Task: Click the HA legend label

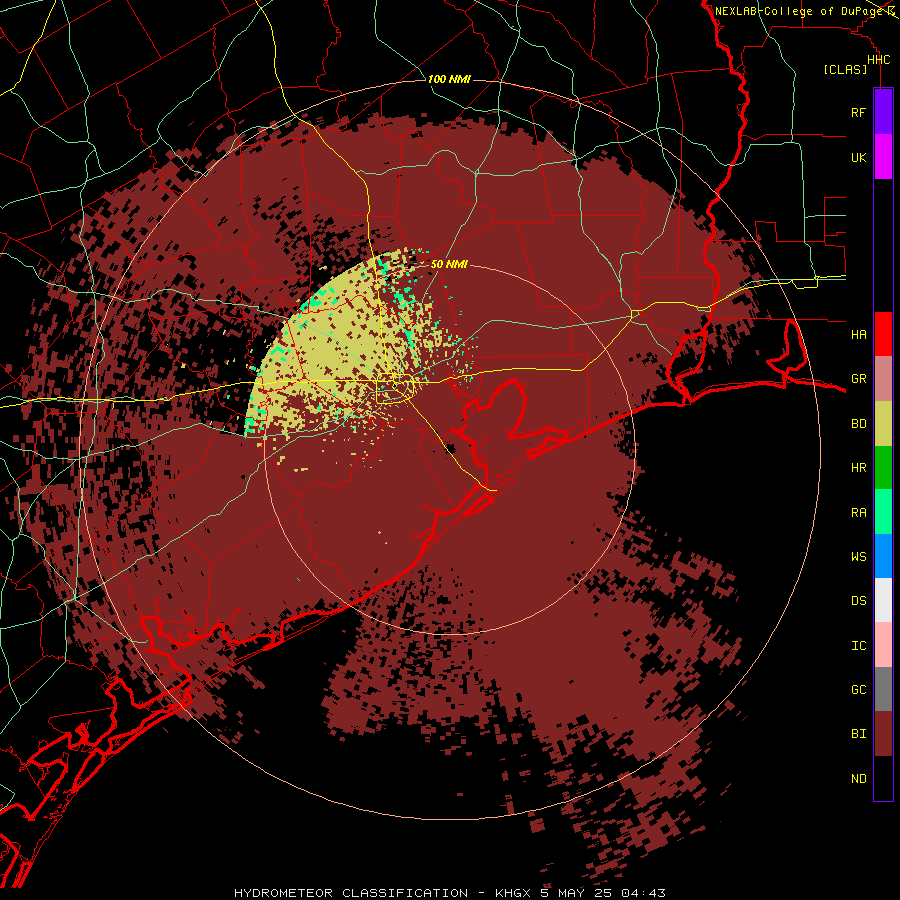Action: click(x=858, y=334)
